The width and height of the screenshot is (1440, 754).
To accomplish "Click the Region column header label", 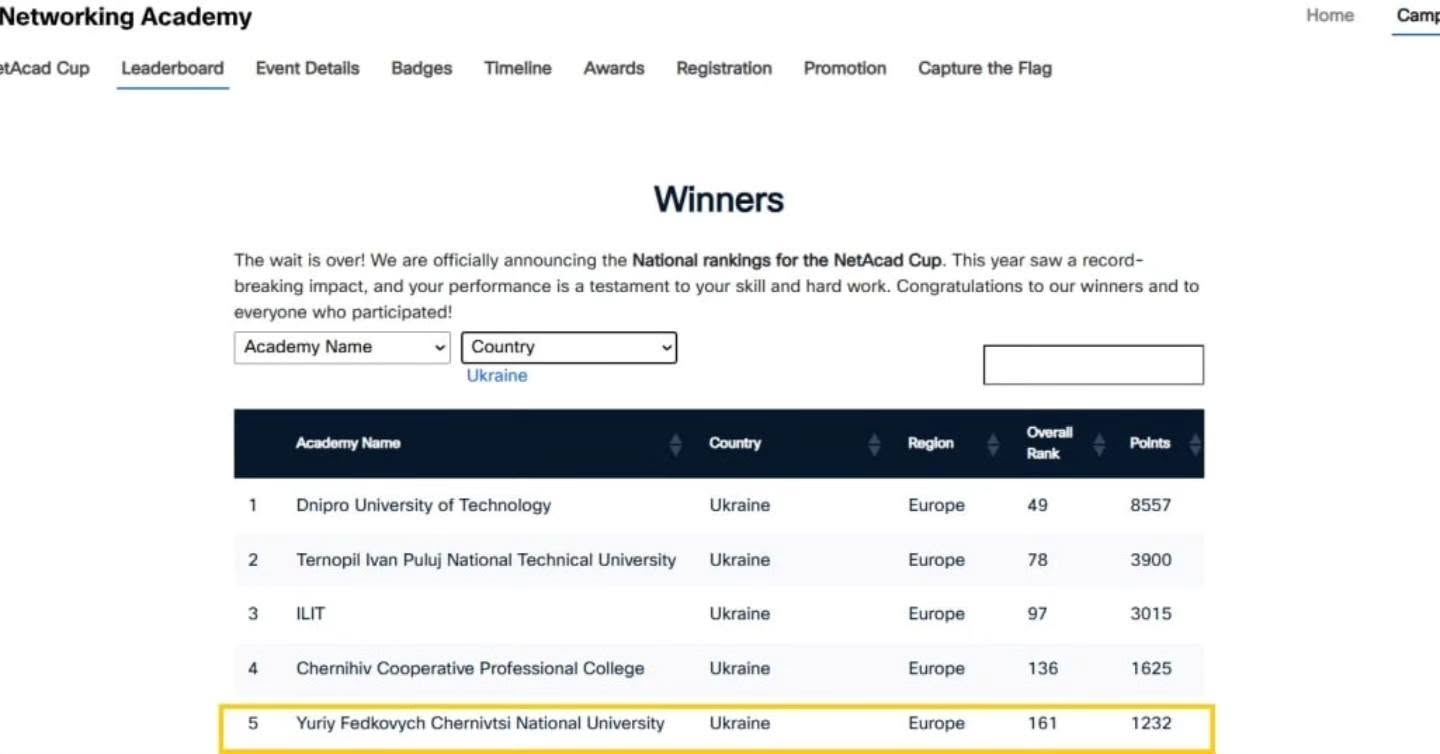I will 931,443.
